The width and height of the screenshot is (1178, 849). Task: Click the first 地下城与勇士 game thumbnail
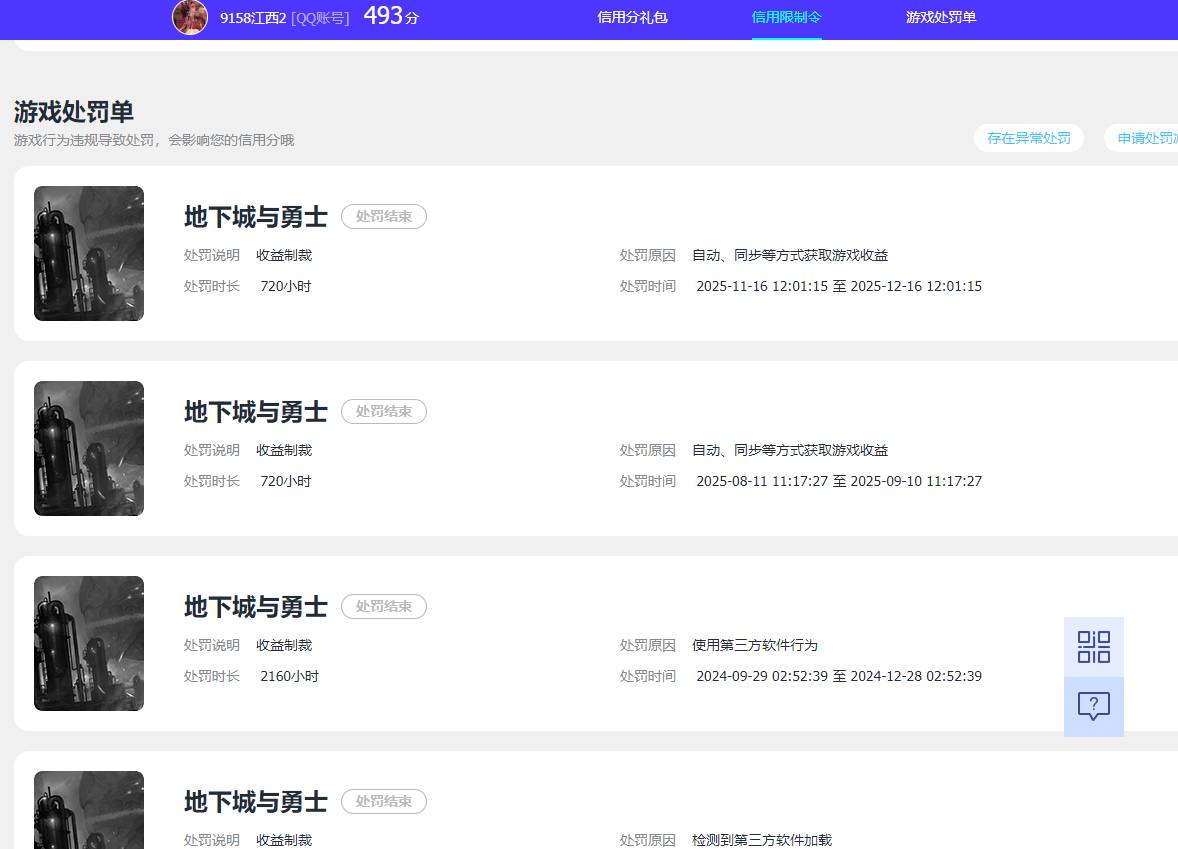click(88, 253)
